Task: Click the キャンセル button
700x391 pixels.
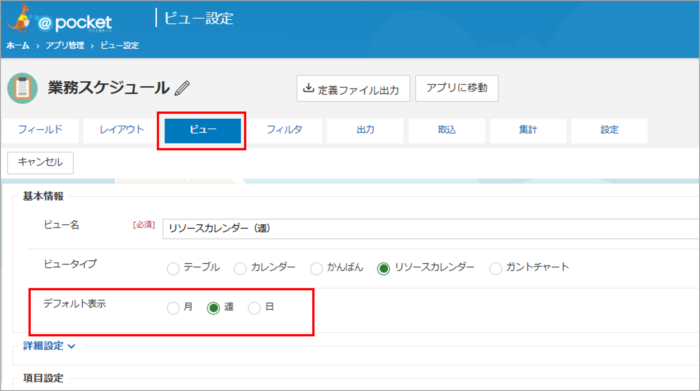Action: [x=40, y=162]
